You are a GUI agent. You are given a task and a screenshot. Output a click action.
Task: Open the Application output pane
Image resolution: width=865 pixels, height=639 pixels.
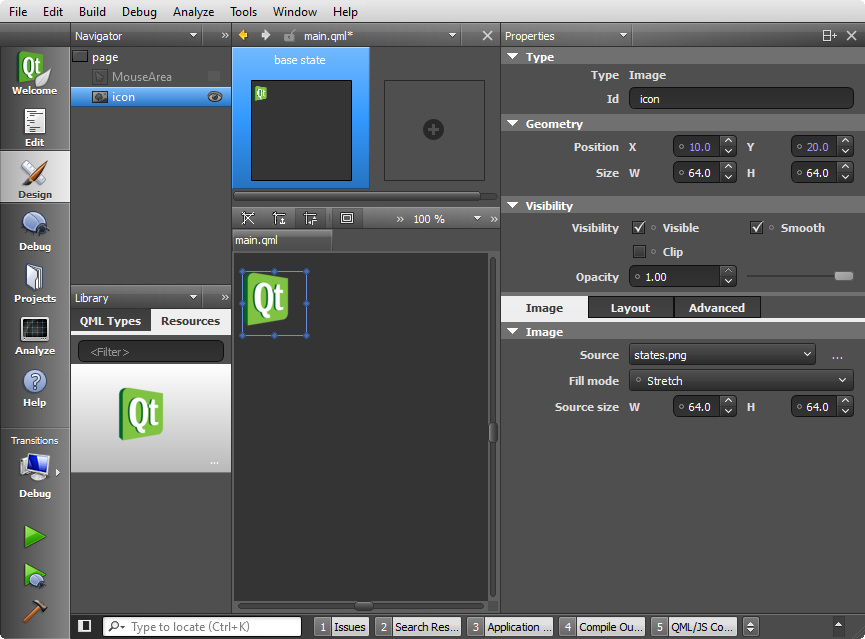pos(510,627)
